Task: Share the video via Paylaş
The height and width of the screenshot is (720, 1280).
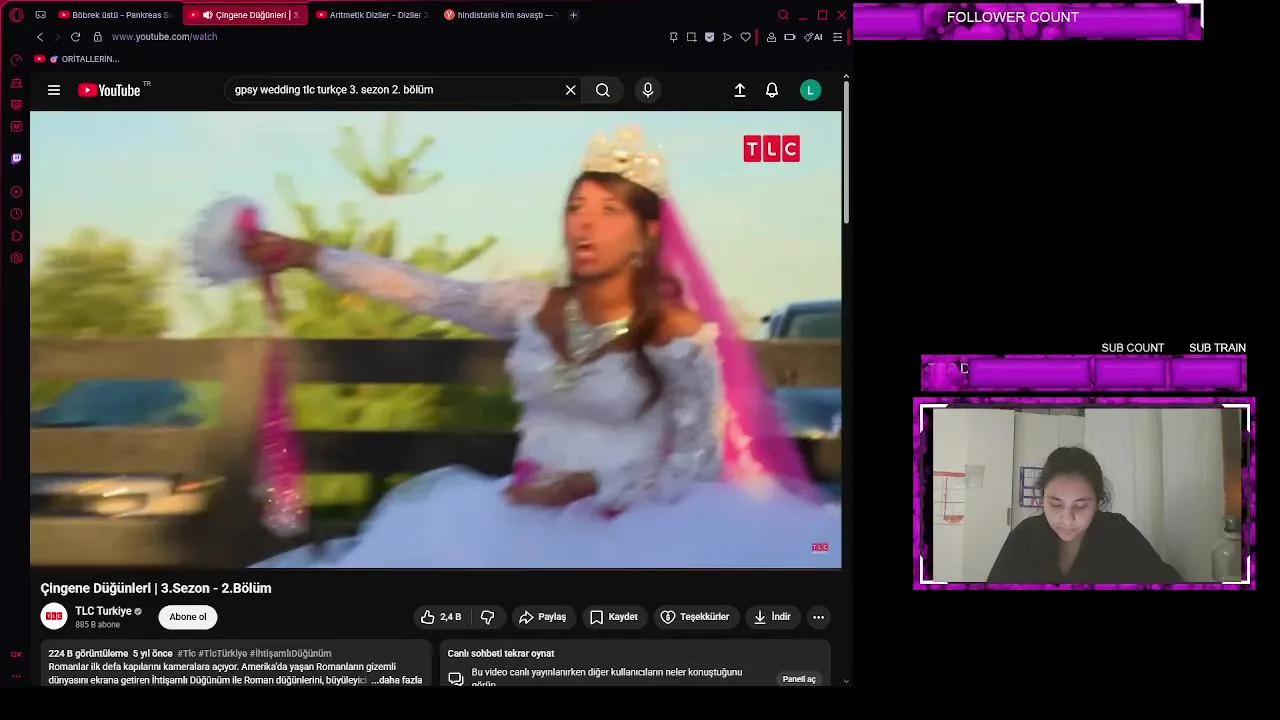Action: [543, 617]
